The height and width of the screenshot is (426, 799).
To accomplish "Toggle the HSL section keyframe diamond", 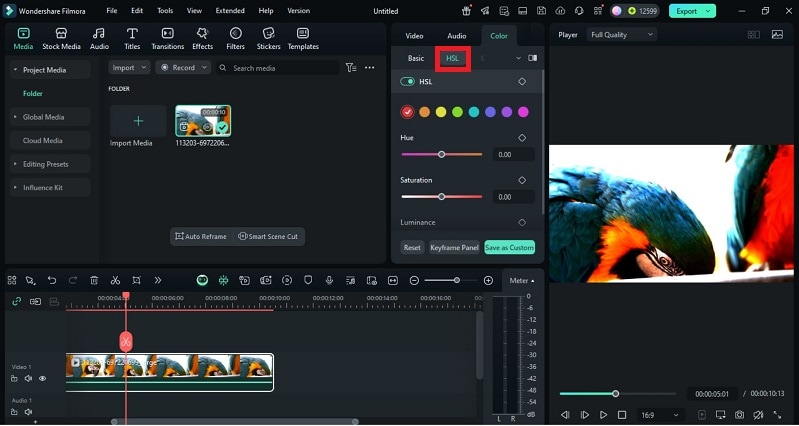I will [x=522, y=82].
